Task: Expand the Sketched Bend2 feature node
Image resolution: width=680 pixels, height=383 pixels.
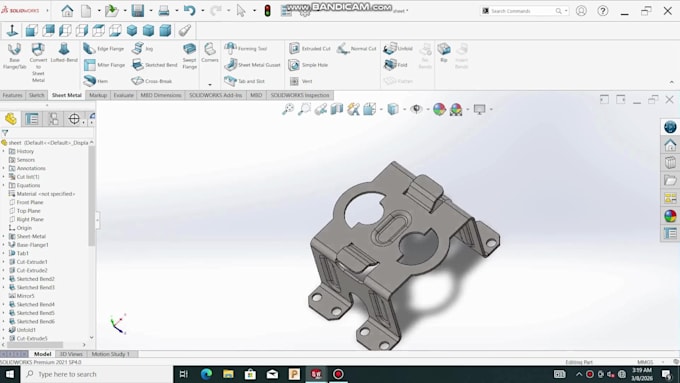Action: click(x=4, y=279)
